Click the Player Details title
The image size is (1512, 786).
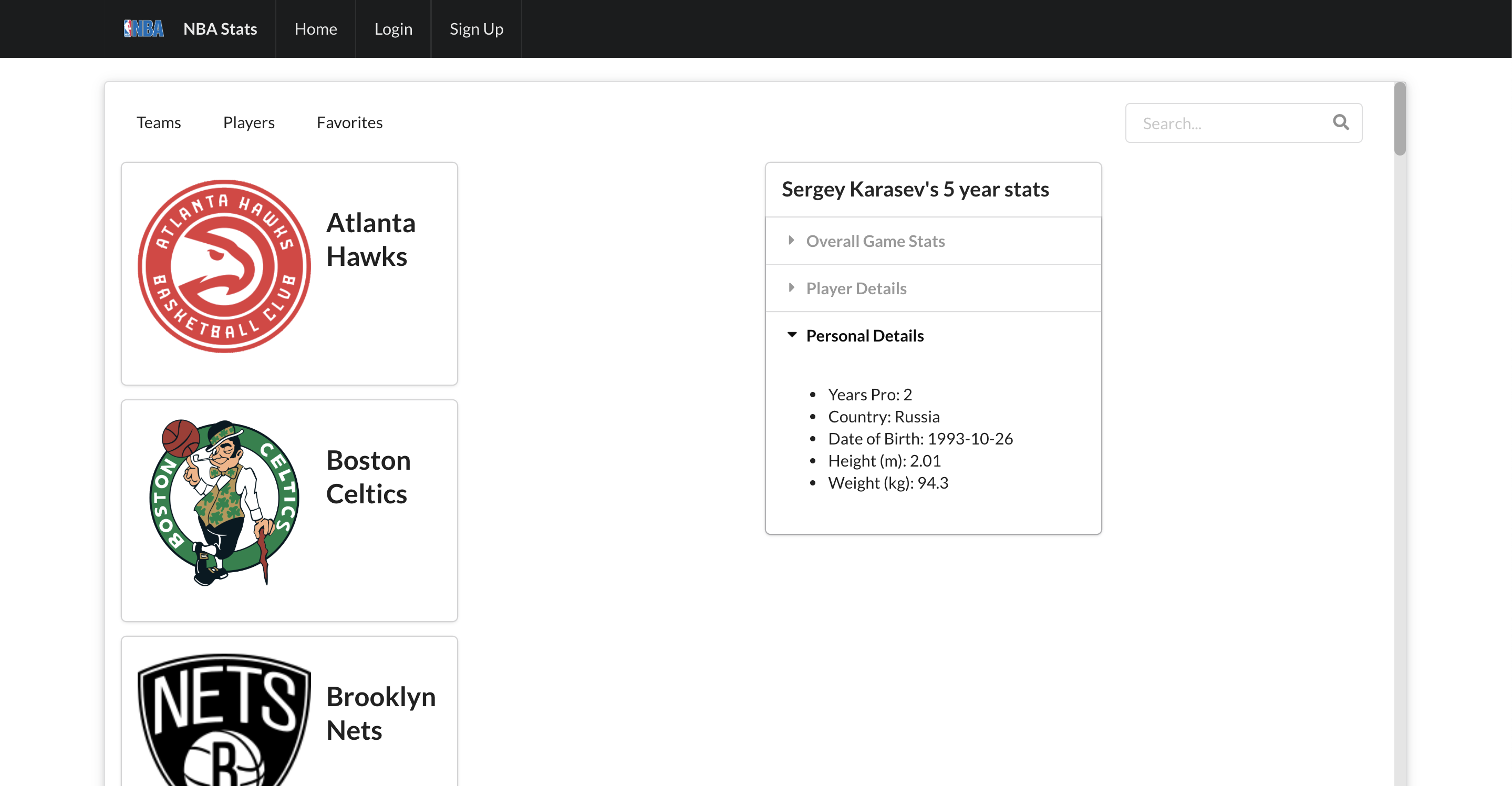coord(856,288)
